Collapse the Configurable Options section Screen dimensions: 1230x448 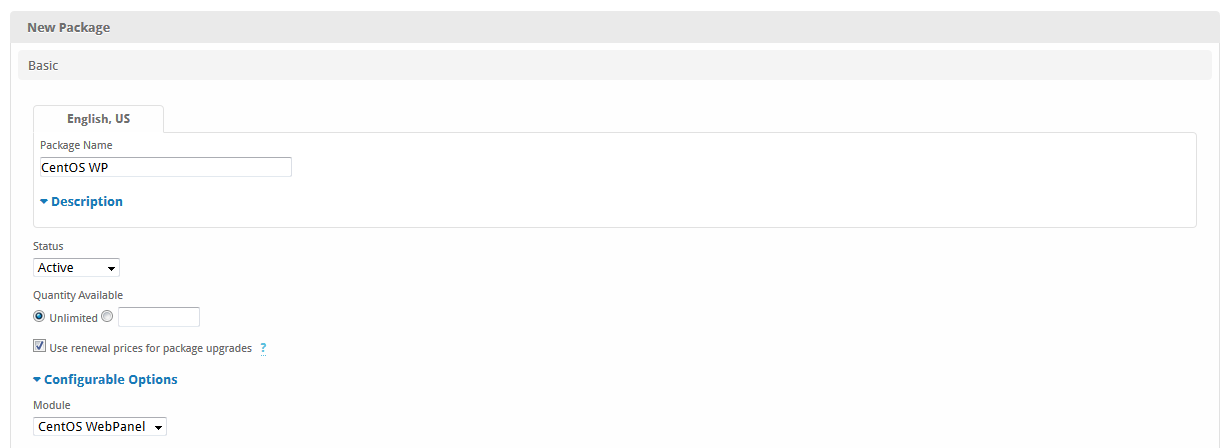110,380
